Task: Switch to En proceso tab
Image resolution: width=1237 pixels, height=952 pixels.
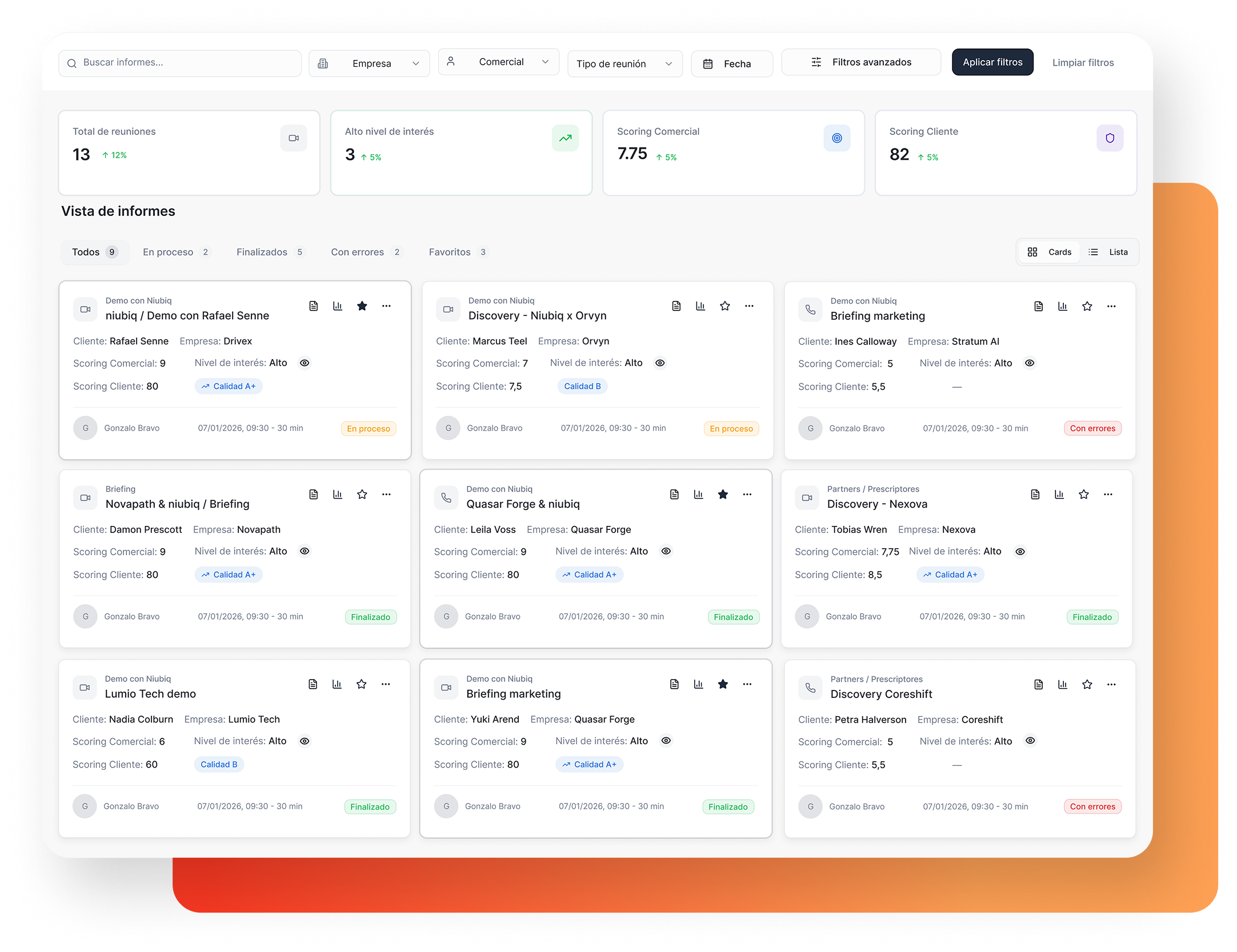Action: pyautogui.click(x=176, y=252)
